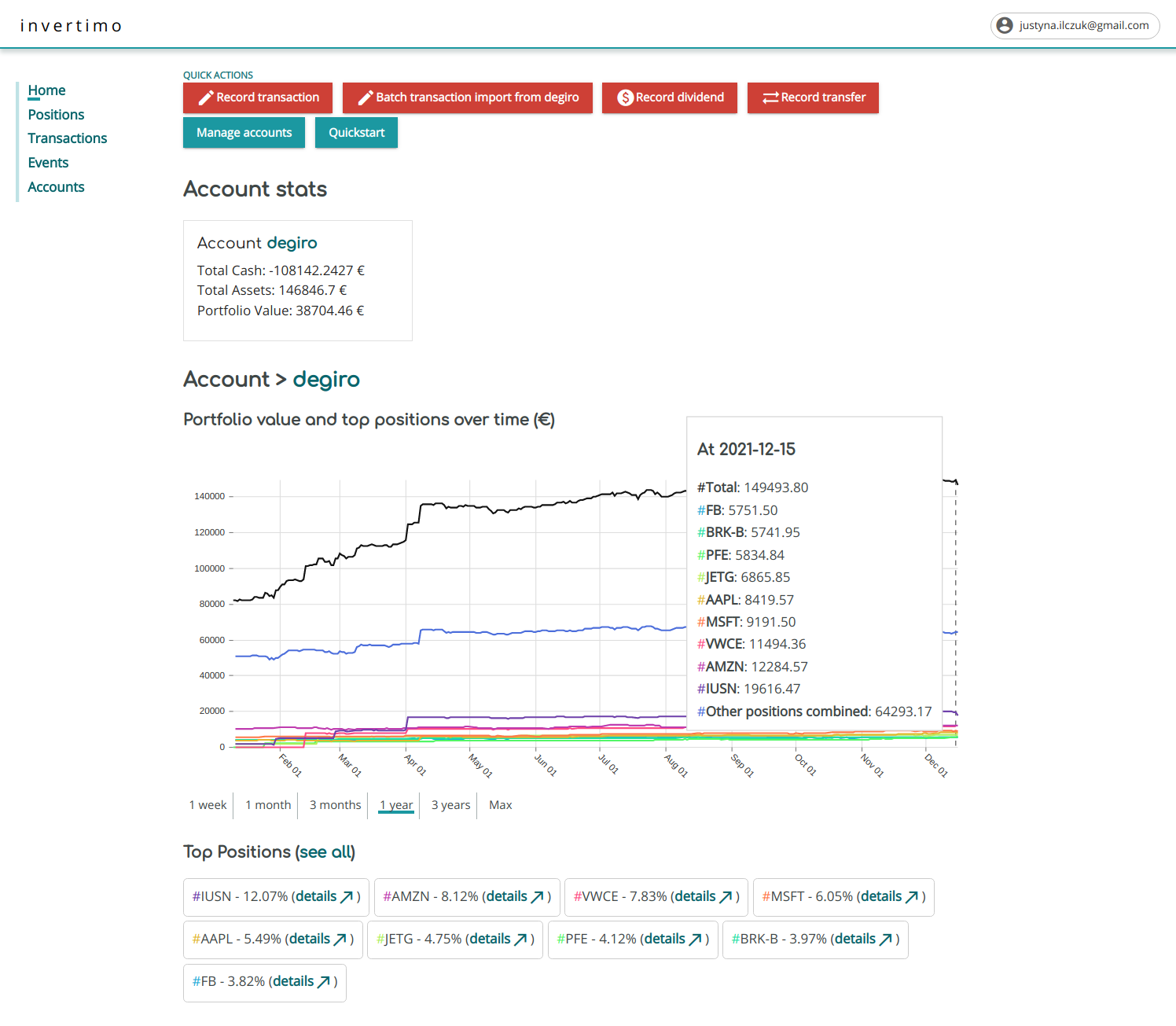Screen dimensions: 1176x1026
Task: Click the dollar coin icon on Record dividend
Action: [625, 97]
